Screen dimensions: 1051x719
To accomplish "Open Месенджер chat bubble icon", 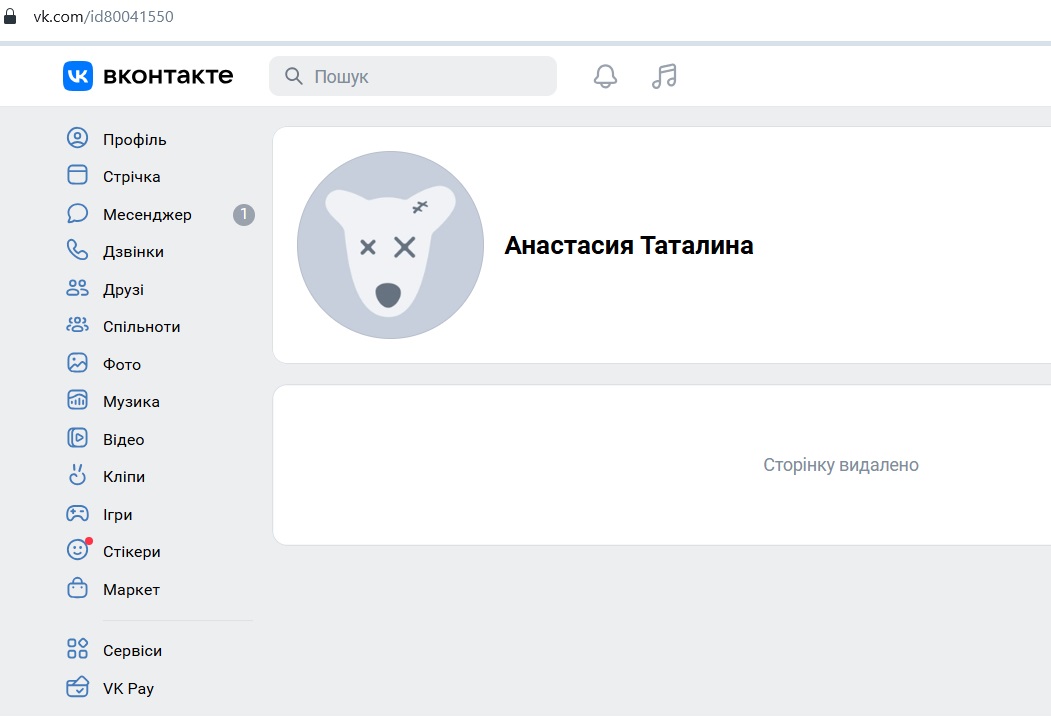I will pyautogui.click(x=78, y=214).
